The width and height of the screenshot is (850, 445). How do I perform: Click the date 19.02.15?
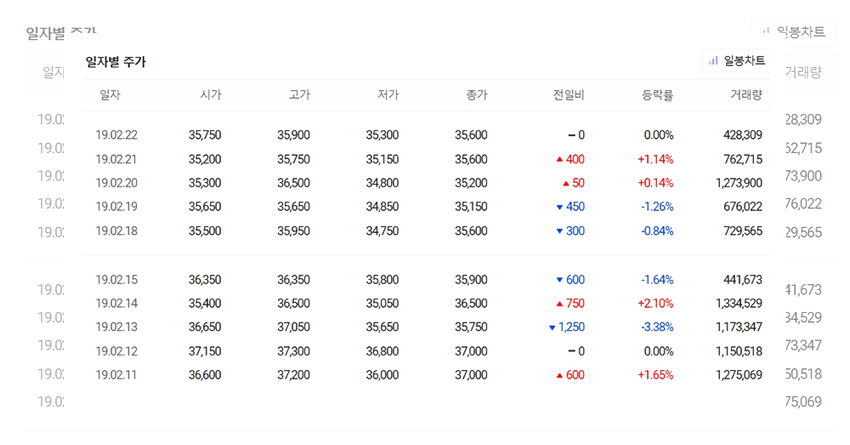tap(117, 280)
